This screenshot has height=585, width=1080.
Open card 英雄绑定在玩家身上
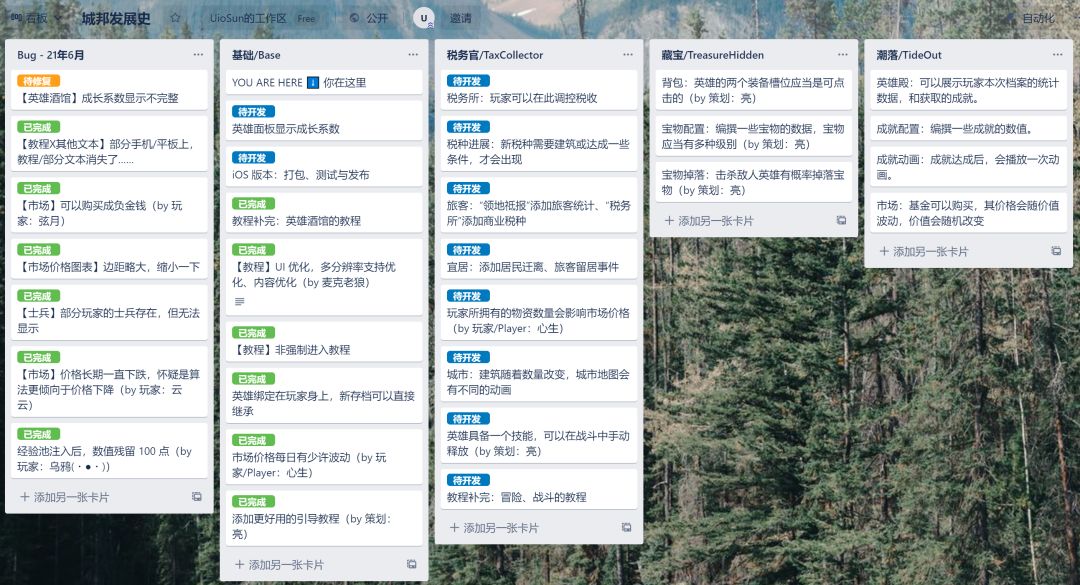point(324,396)
